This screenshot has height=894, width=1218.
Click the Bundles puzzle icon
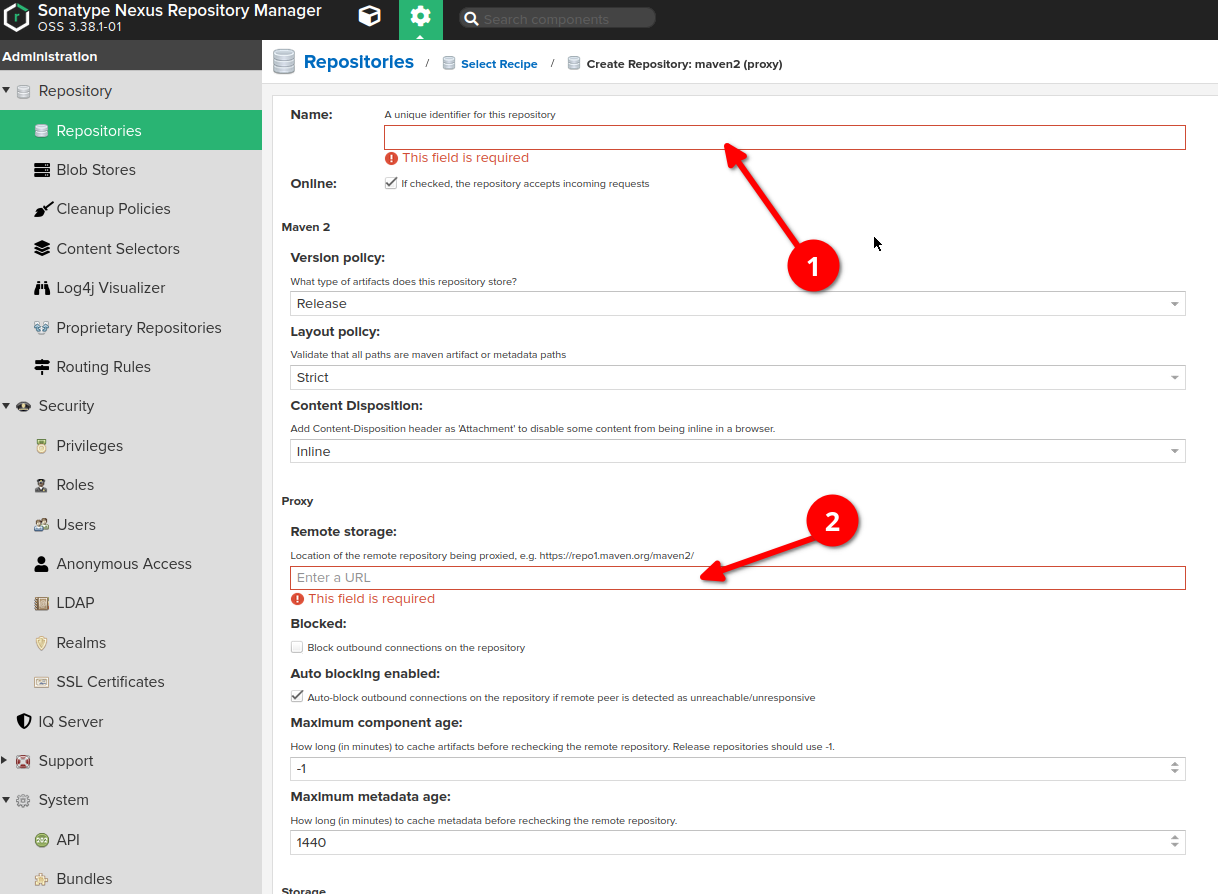pyautogui.click(x=41, y=879)
